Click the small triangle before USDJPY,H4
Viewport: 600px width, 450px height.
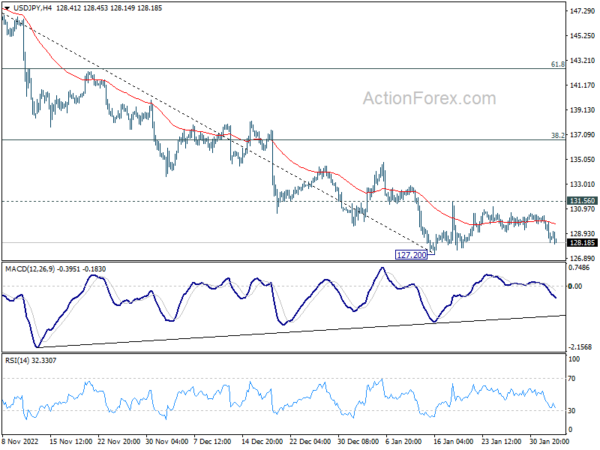[x=7, y=8]
